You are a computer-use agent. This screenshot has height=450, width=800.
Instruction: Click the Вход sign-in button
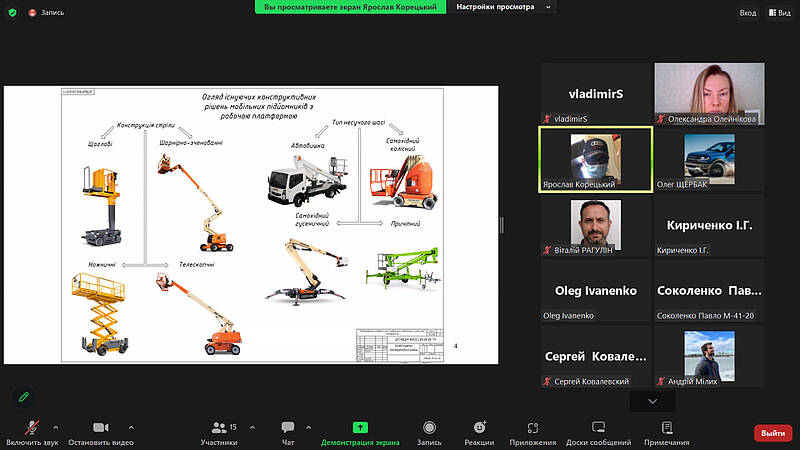747,13
